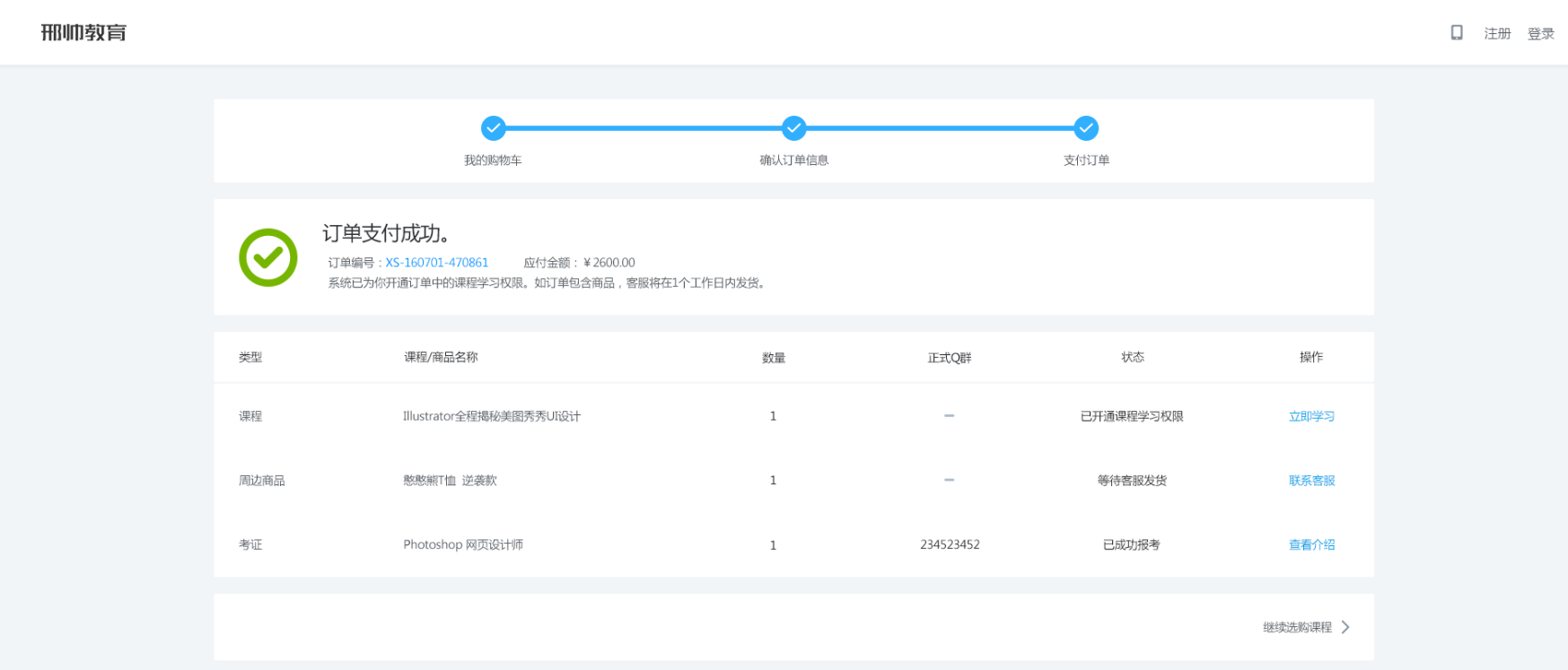The height and width of the screenshot is (670, 1568).
Task: Click the 支付订单 step checkmark circle
Action: (x=1086, y=128)
